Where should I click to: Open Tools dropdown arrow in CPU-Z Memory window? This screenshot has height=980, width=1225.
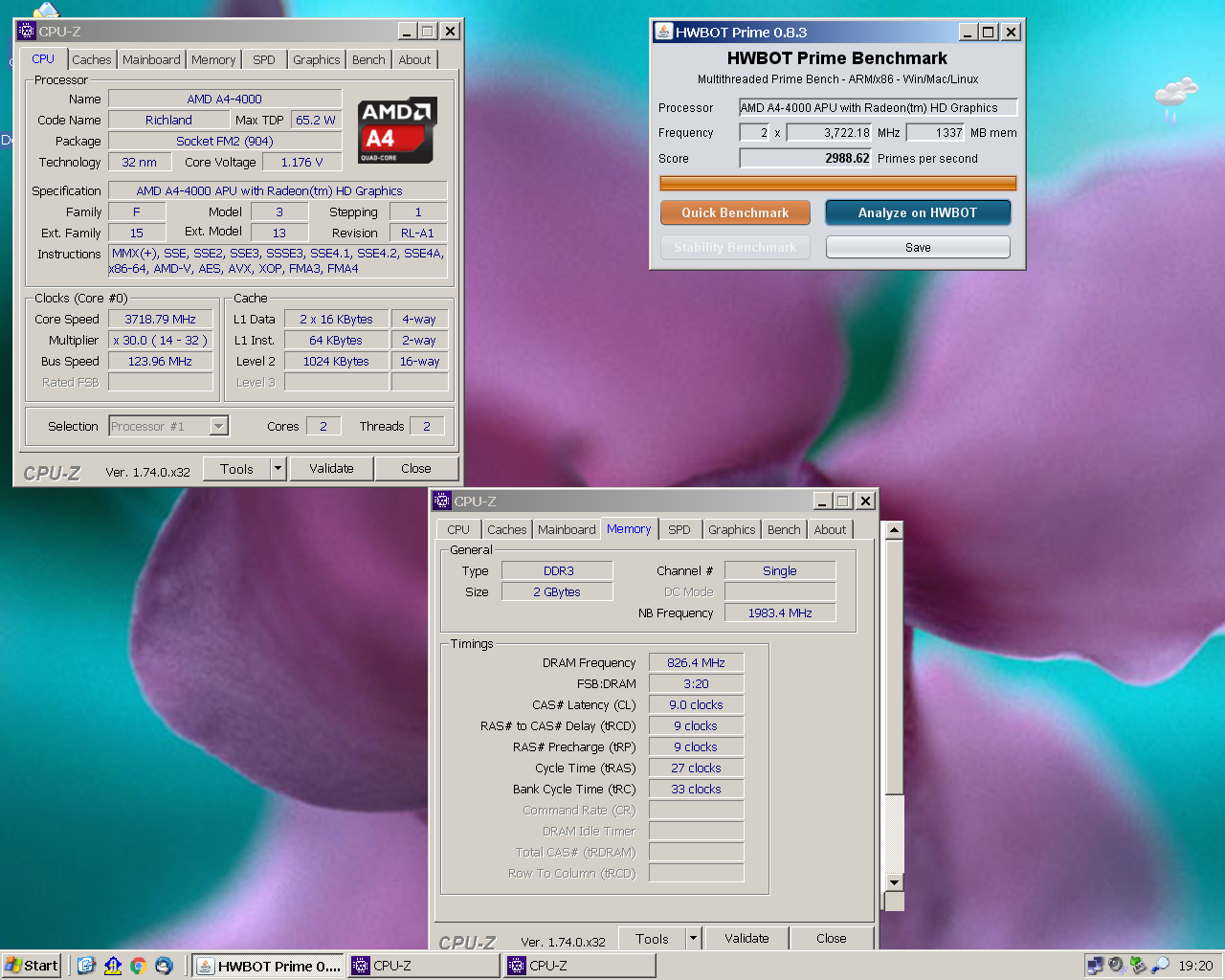point(693,938)
